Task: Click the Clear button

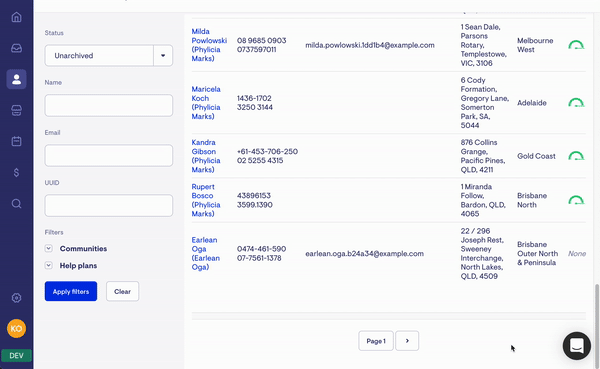Action: click(x=122, y=291)
